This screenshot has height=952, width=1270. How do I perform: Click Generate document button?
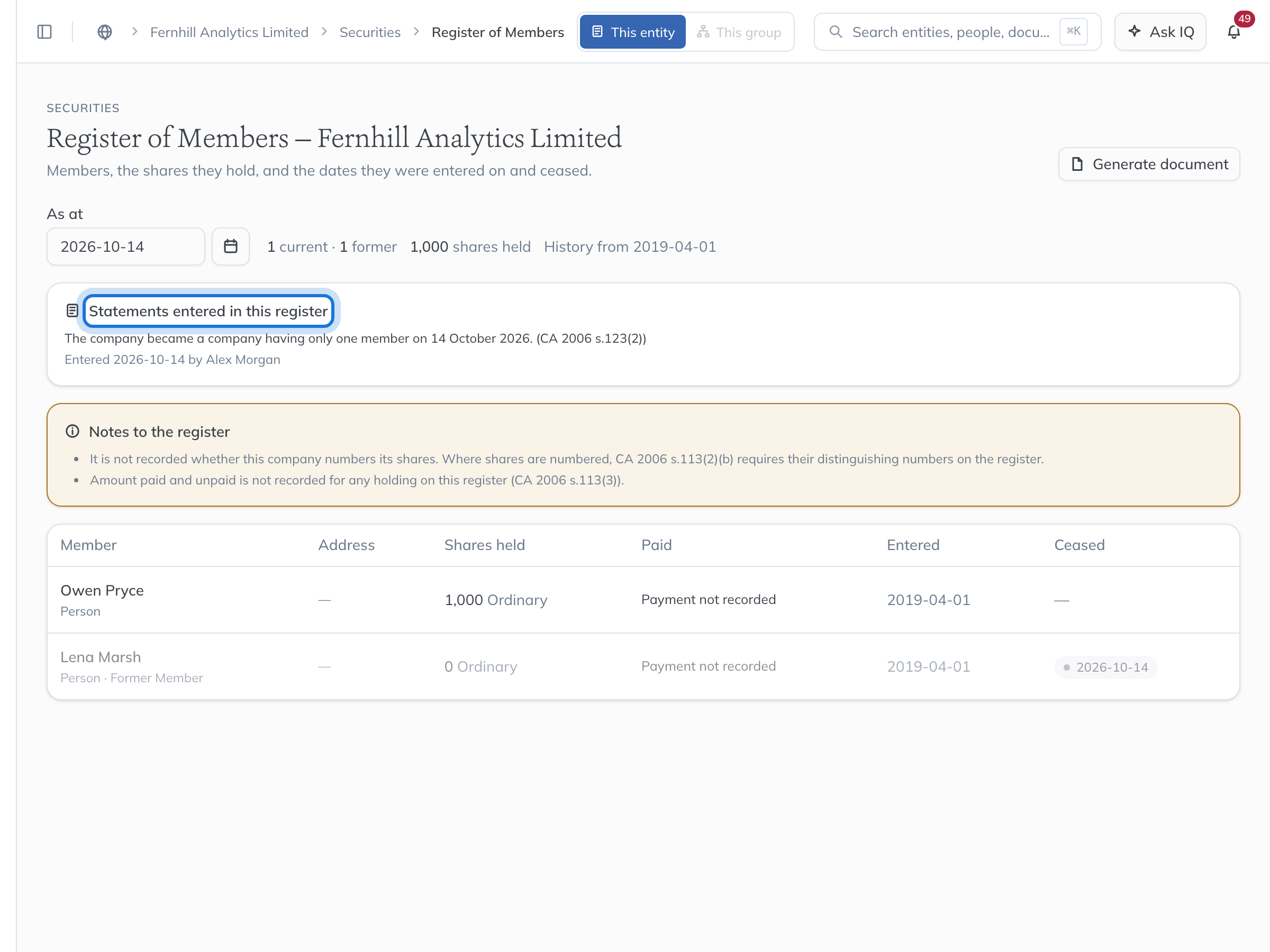pyautogui.click(x=1149, y=164)
